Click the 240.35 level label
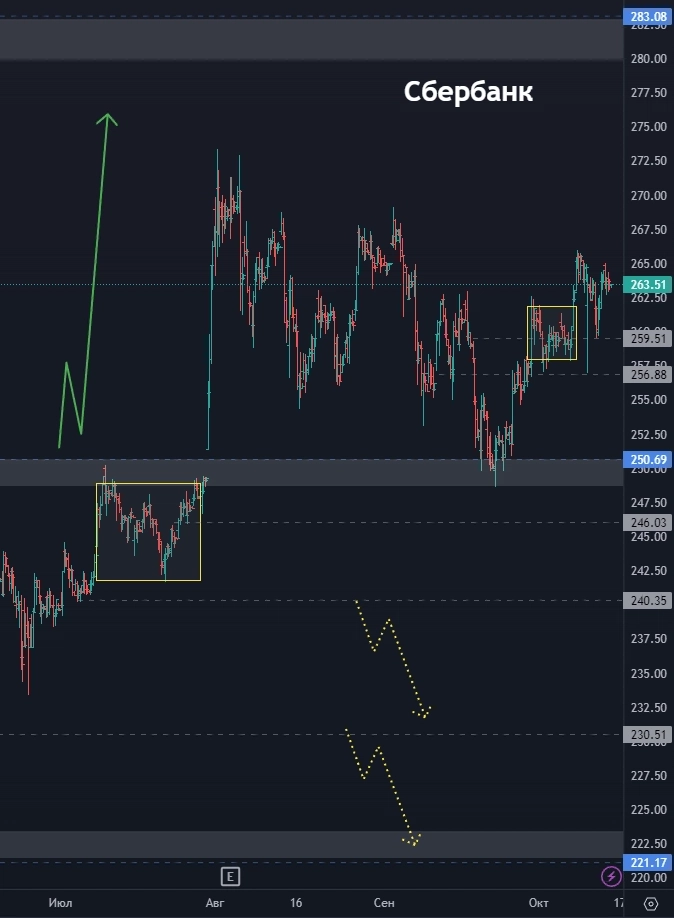The width and height of the screenshot is (674, 918). tap(648, 601)
